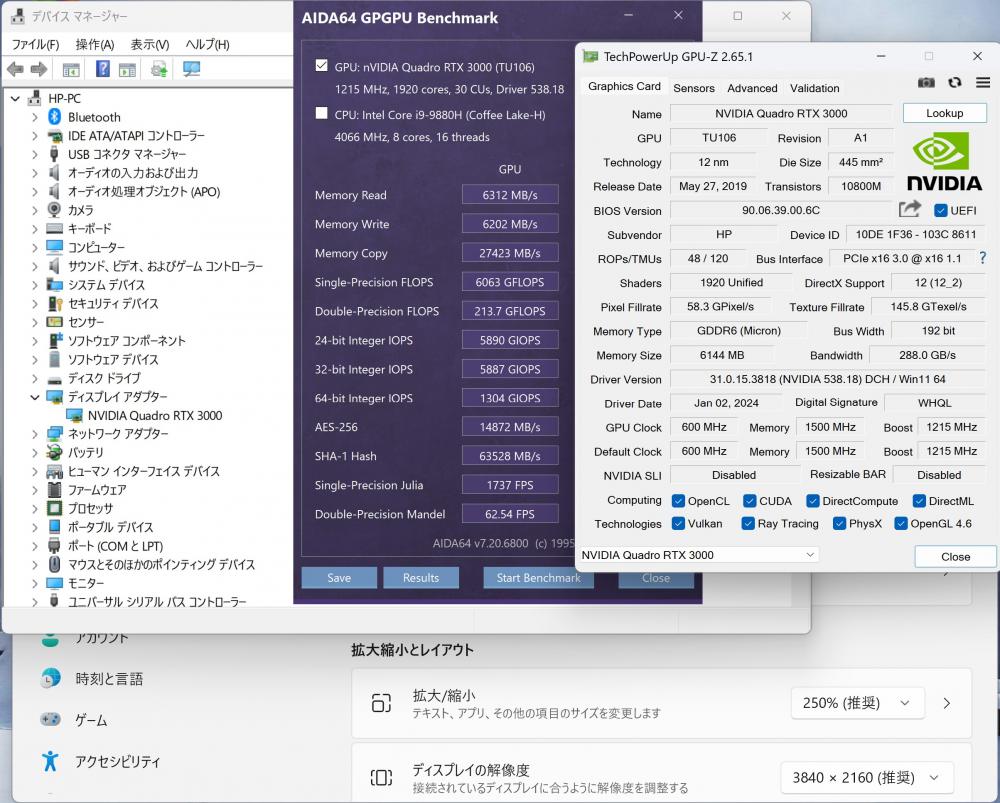Select the センサー device category icon
Image resolution: width=1000 pixels, height=803 pixels.
click(55, 322)
